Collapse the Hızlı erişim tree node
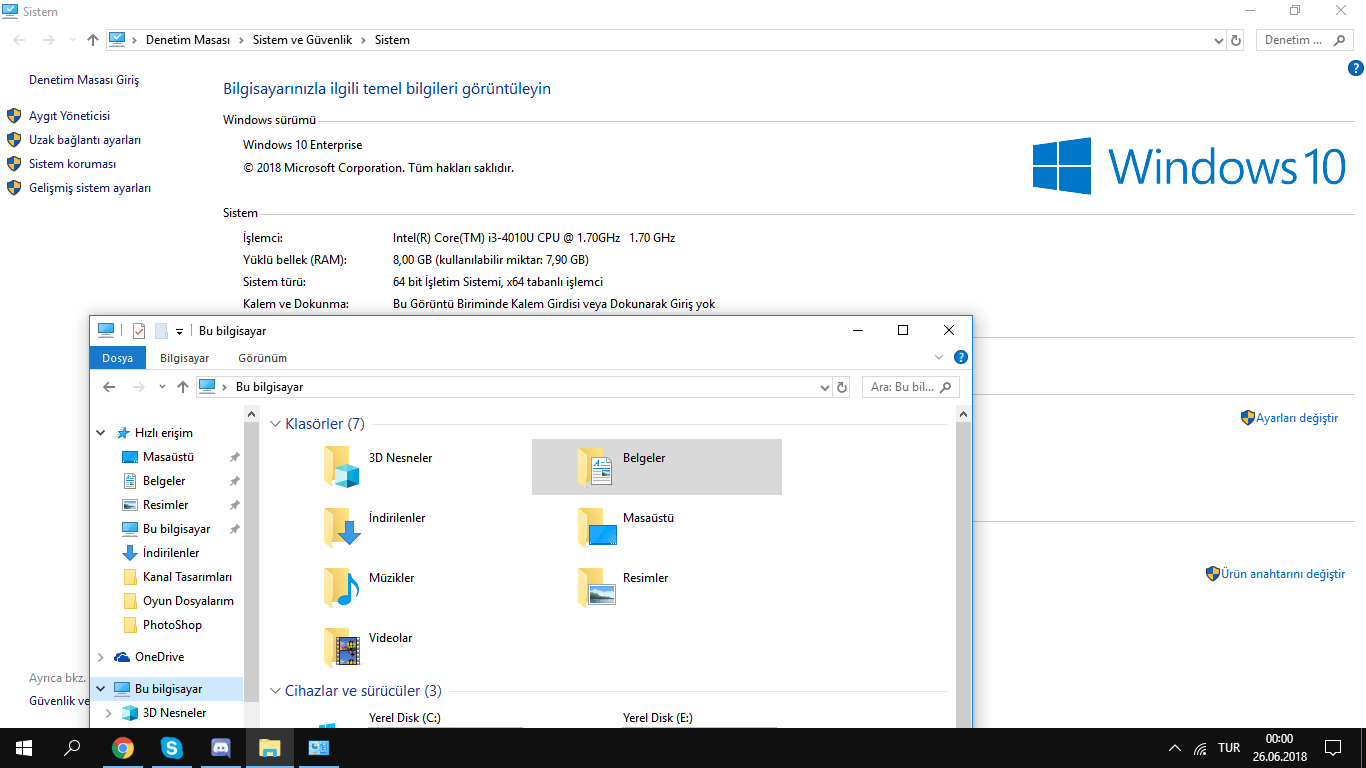The height and width of the screenshot is (768, 1366). point(101,433)
